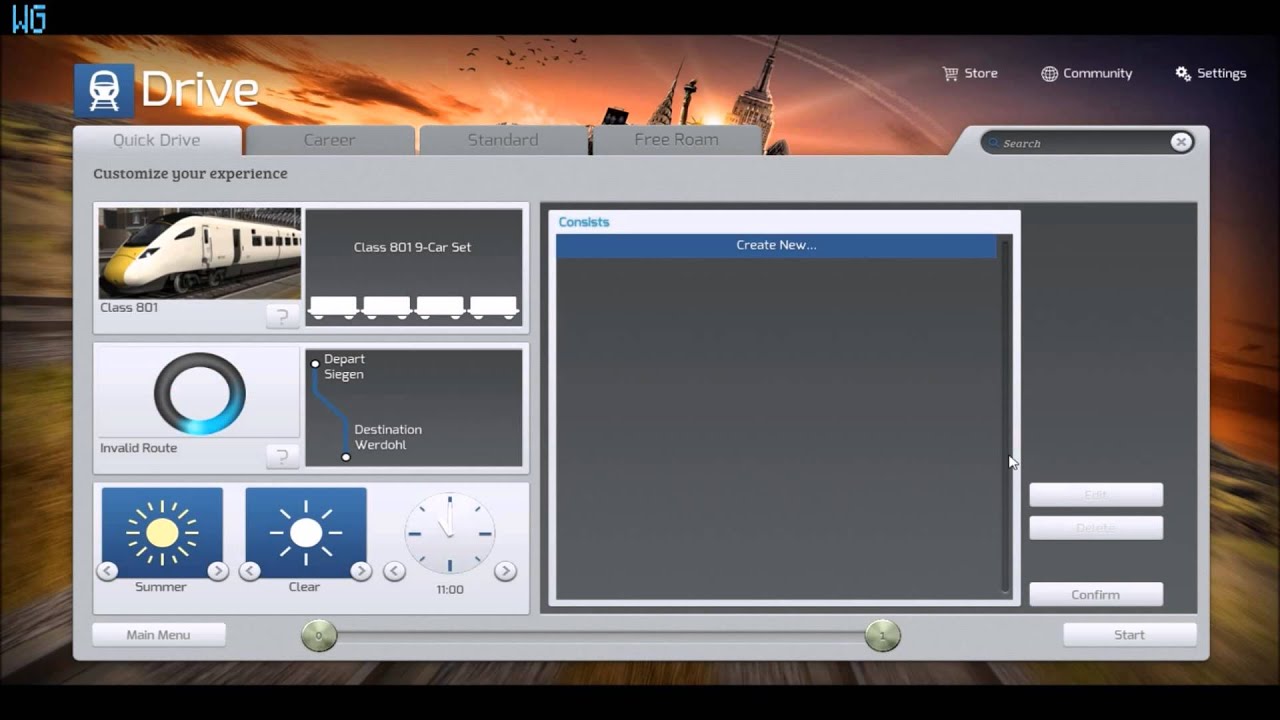The image size is (1280, 720).
Task: Click the Edit consist button
Action: pos(1096,495)
